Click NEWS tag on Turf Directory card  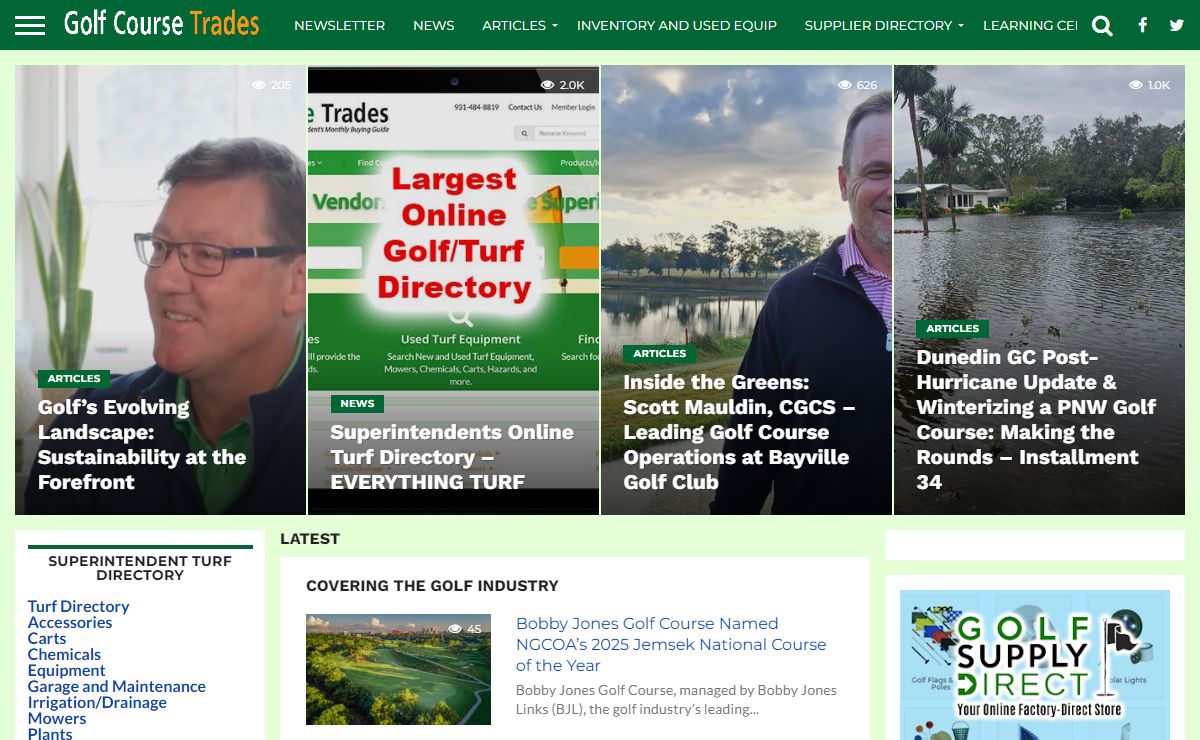coord(357,404)
